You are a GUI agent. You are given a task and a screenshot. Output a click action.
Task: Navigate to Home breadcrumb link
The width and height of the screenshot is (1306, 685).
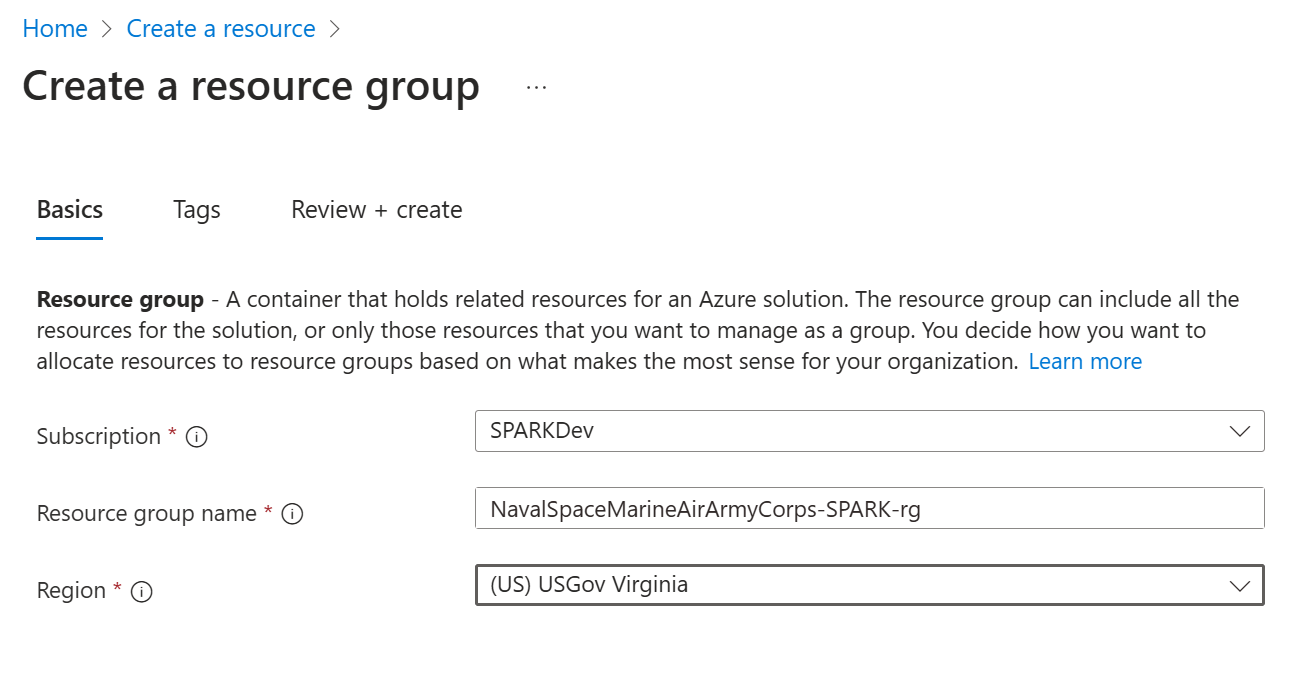(x=55, y=29)
